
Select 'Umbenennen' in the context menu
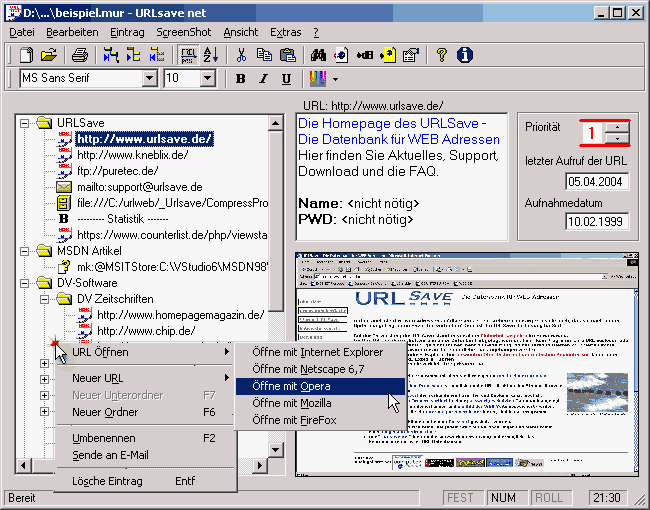104,438
